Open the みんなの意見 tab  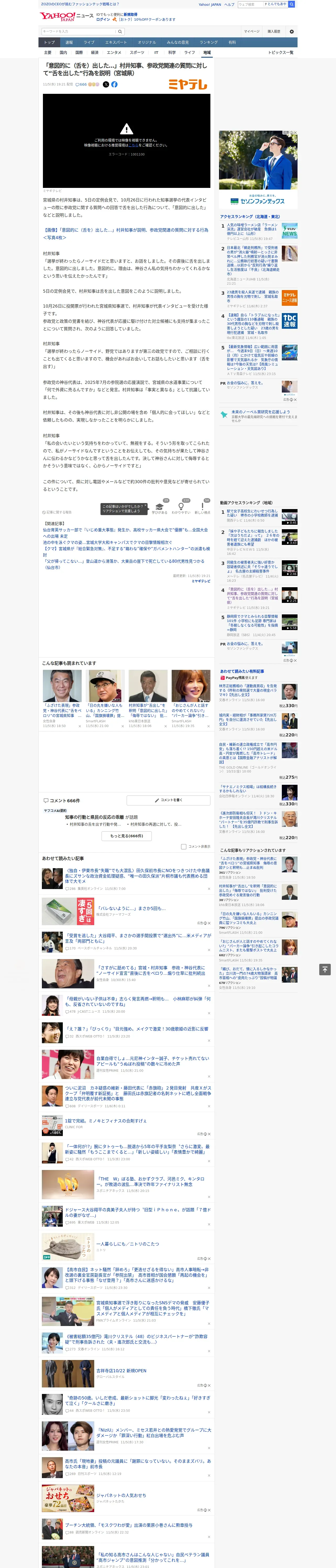(178, 42)
